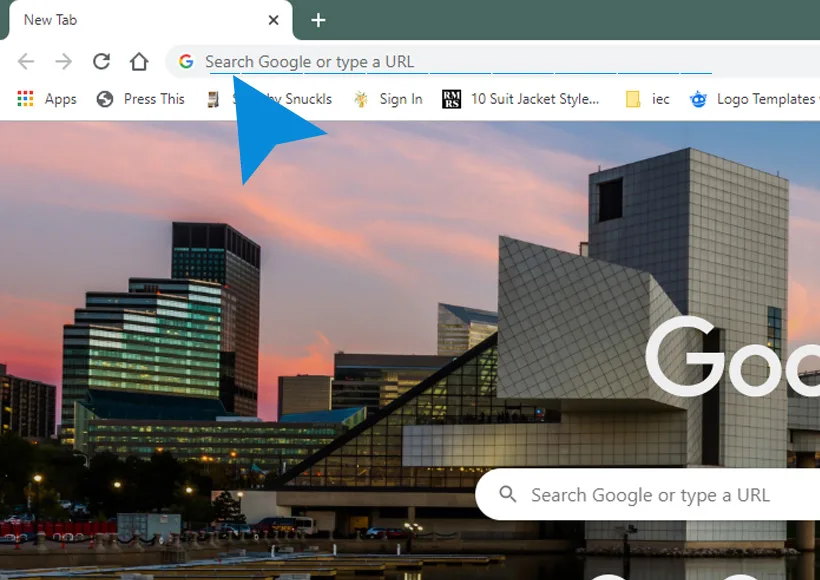Reload the current page
The width and height of the screenshot is (820, 580).
point(101,62)
